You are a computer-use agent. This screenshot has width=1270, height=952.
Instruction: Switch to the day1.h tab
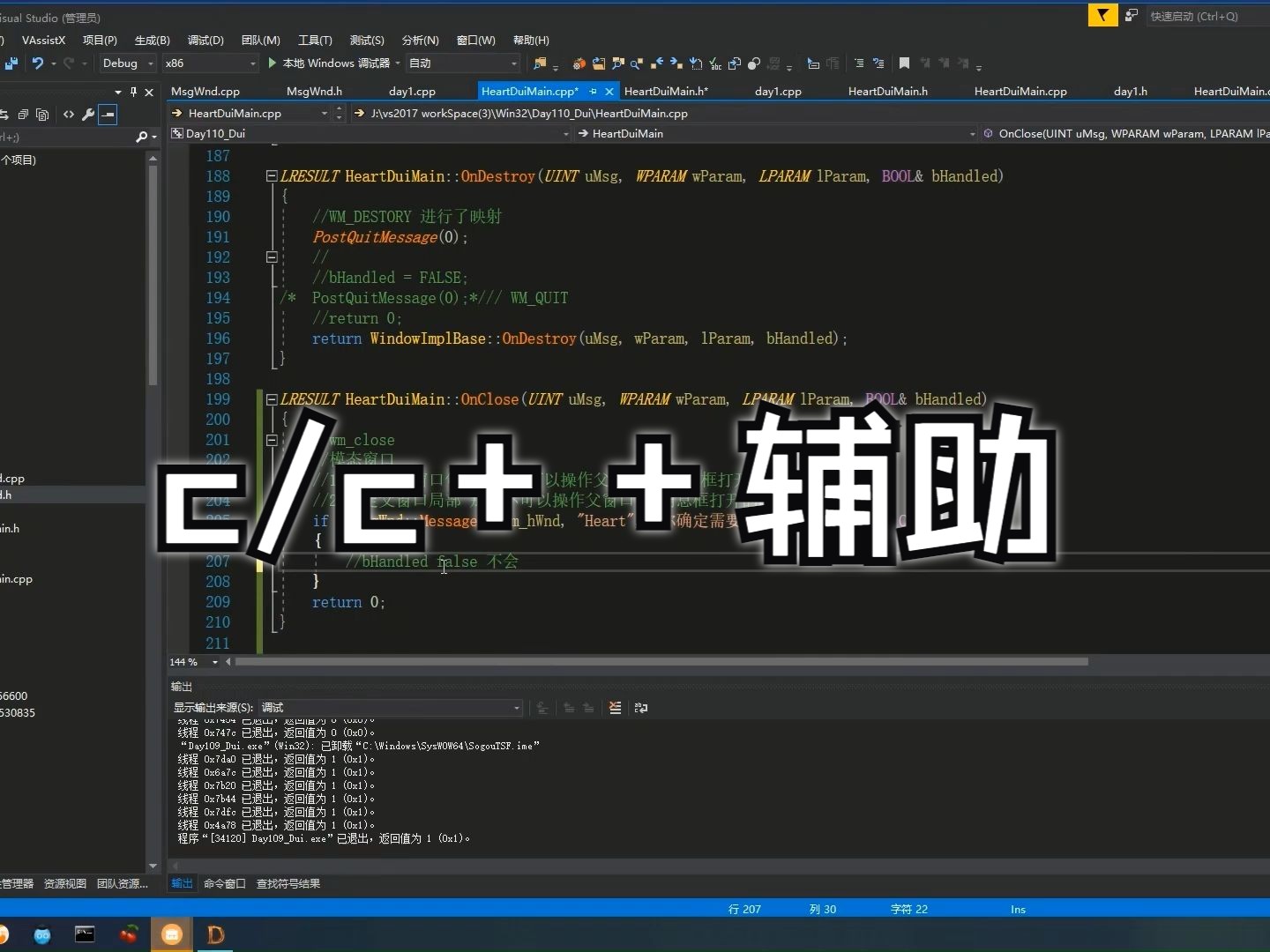click(x=1131, y=92)
